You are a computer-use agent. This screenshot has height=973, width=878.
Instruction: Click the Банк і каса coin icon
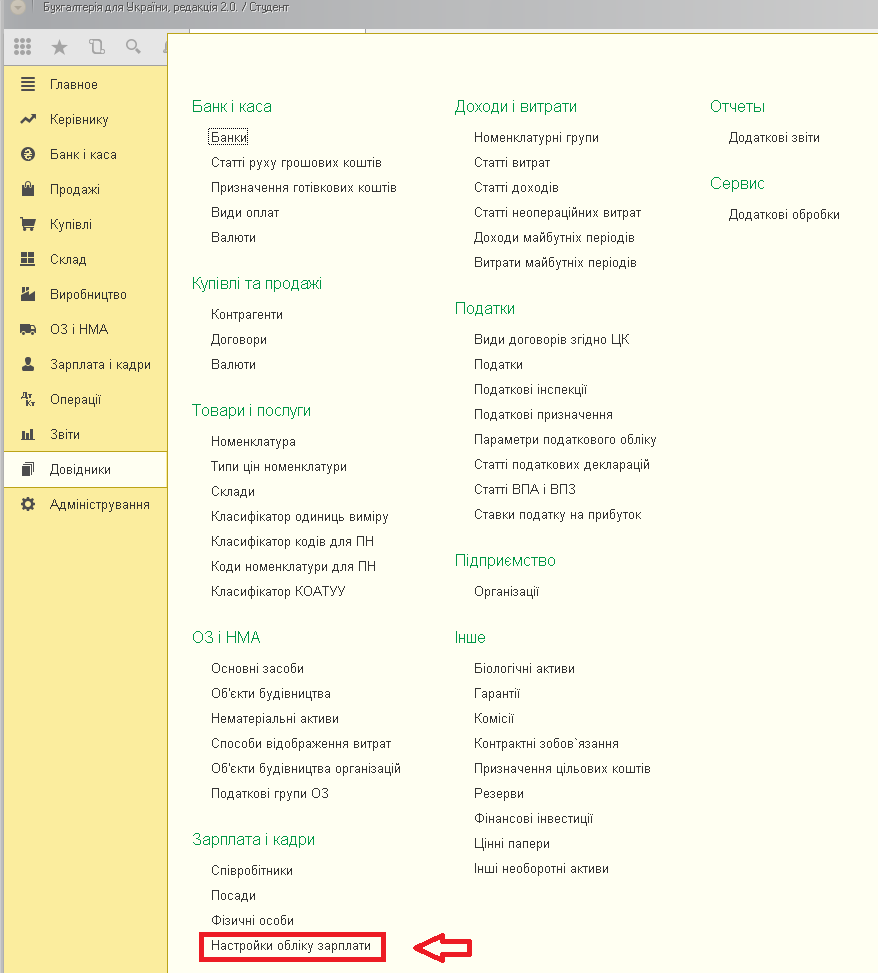click(28, 154)
